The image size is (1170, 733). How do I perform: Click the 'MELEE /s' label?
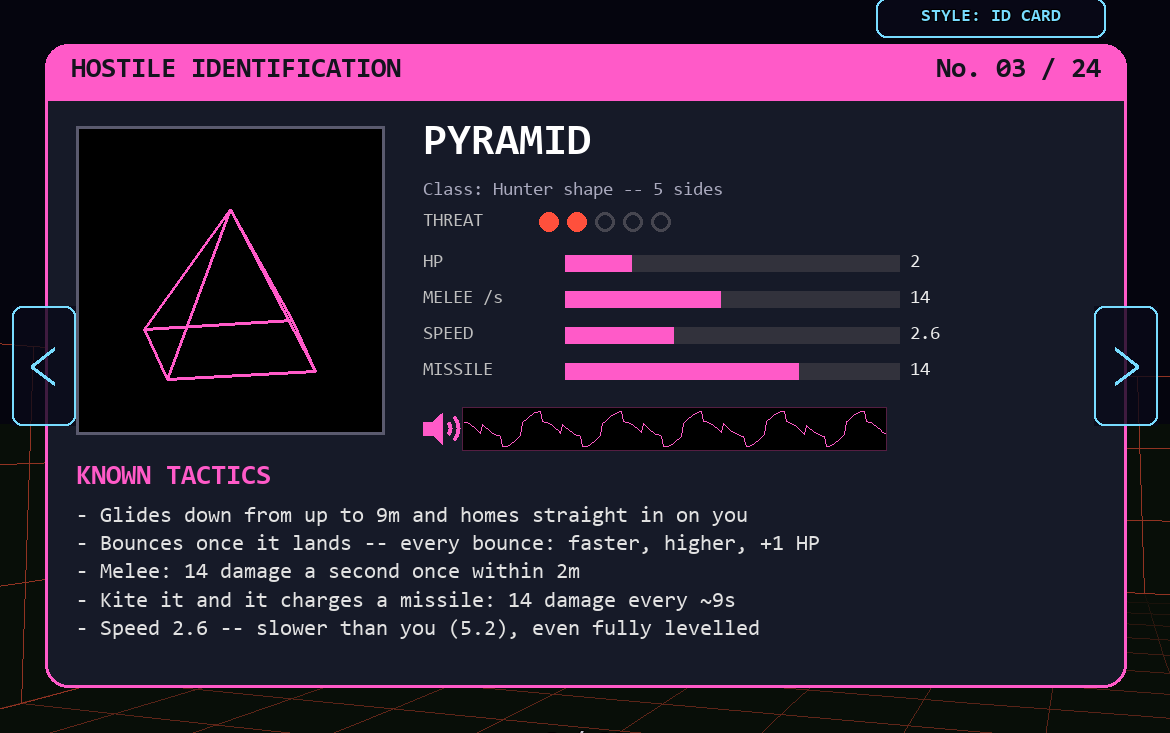pyautogui.click(x=463, y=298)
